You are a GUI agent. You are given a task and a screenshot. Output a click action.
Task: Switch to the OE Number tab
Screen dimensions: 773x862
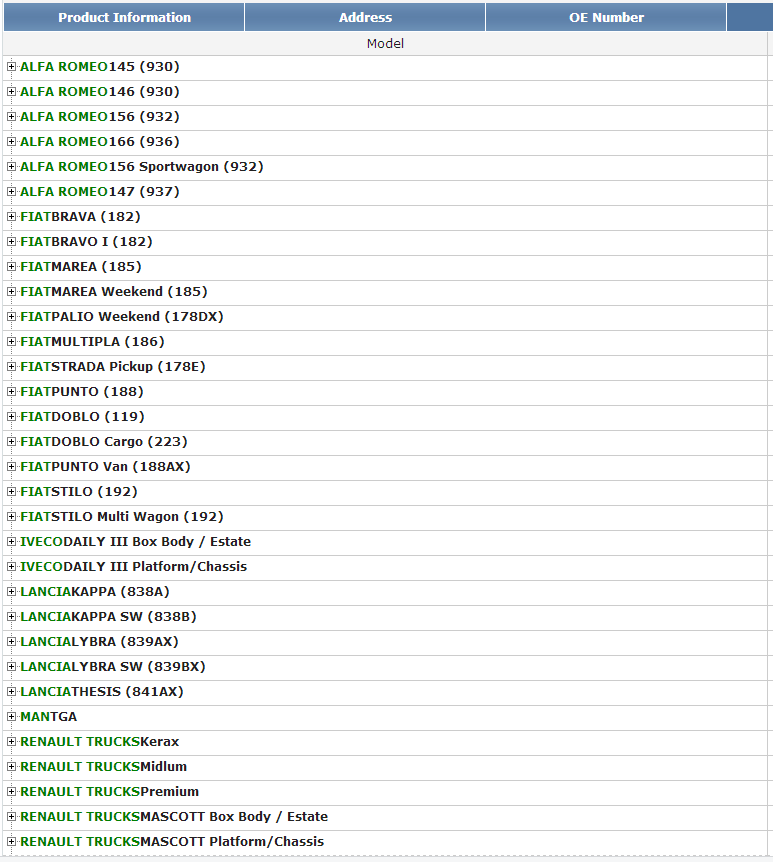click(x=606, y=18)
